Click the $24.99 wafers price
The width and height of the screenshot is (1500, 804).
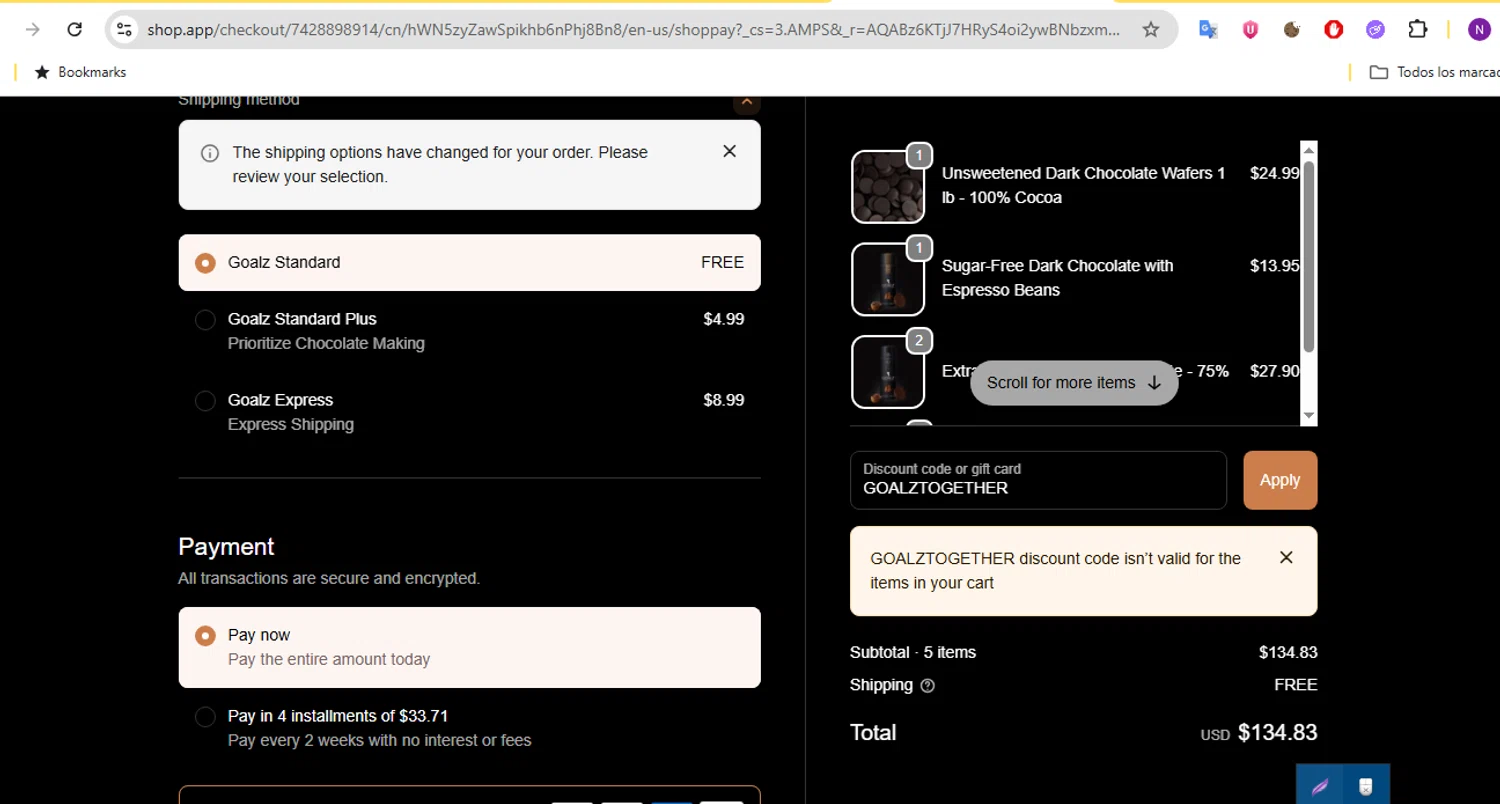[x=1275, y=173]
